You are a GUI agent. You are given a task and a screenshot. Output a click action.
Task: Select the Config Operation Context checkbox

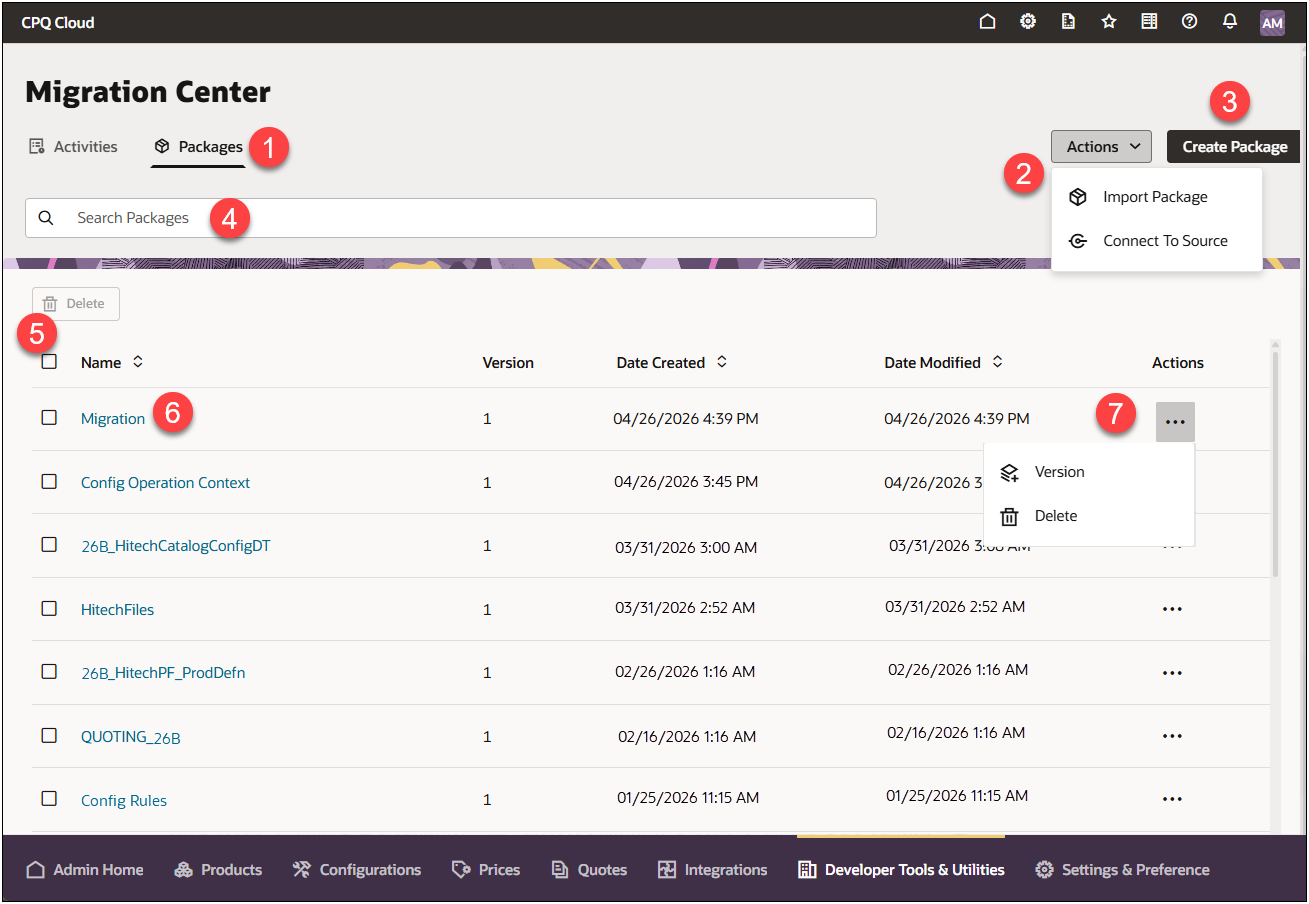click(49, 481)
